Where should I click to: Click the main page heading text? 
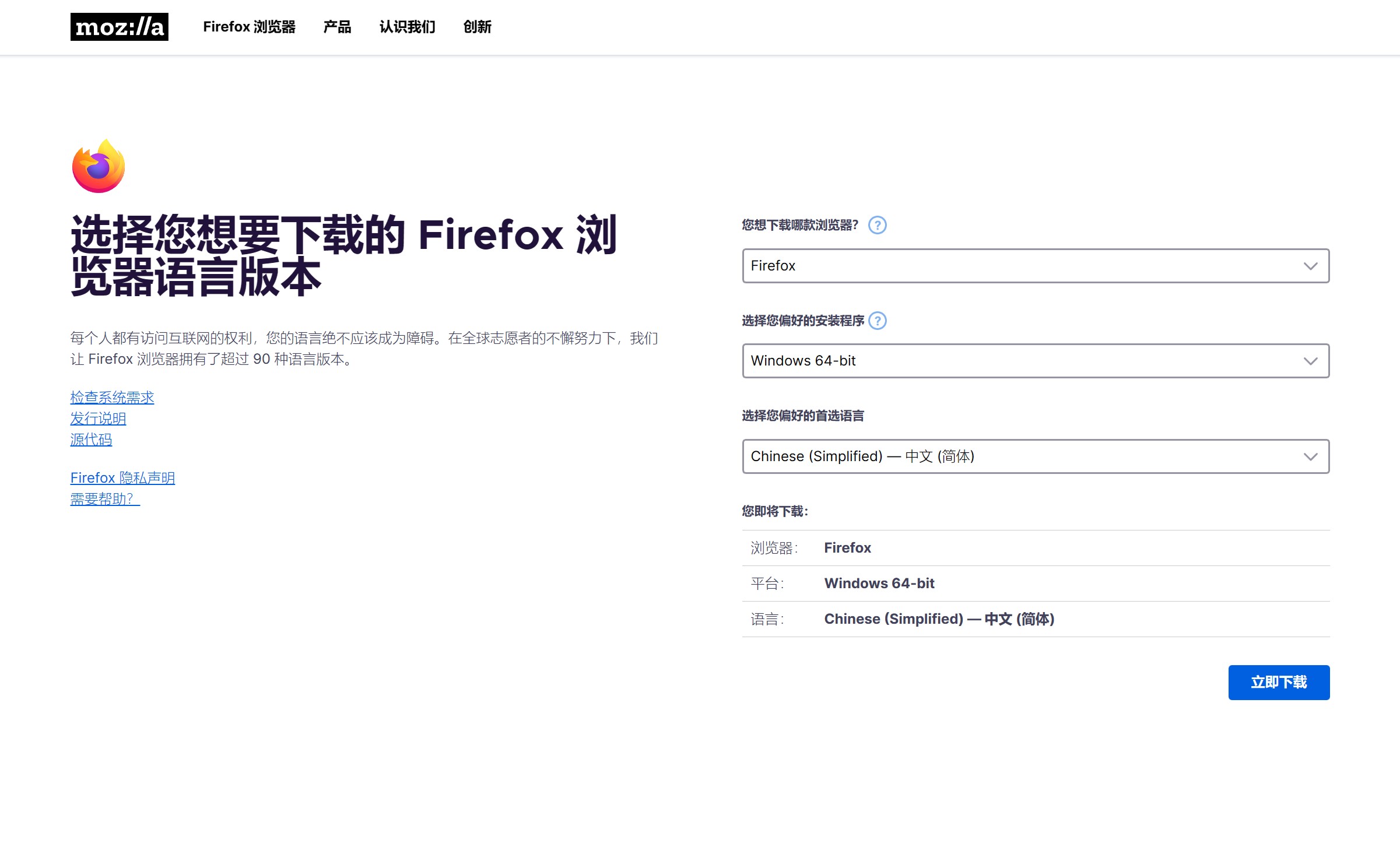(x=344, y=255)
